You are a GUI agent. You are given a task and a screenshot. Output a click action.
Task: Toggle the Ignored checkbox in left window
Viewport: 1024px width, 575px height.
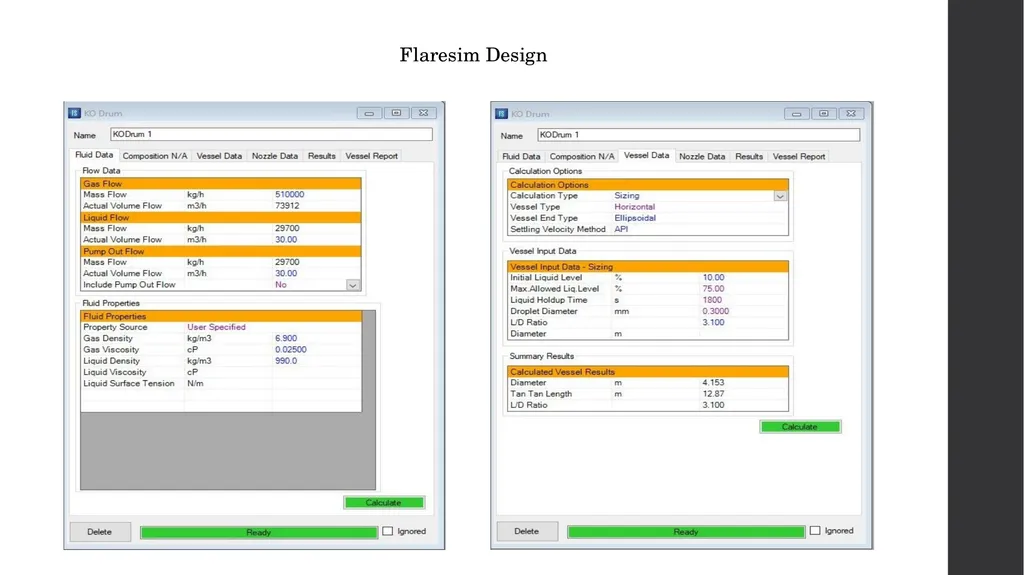tap(388, 531)
